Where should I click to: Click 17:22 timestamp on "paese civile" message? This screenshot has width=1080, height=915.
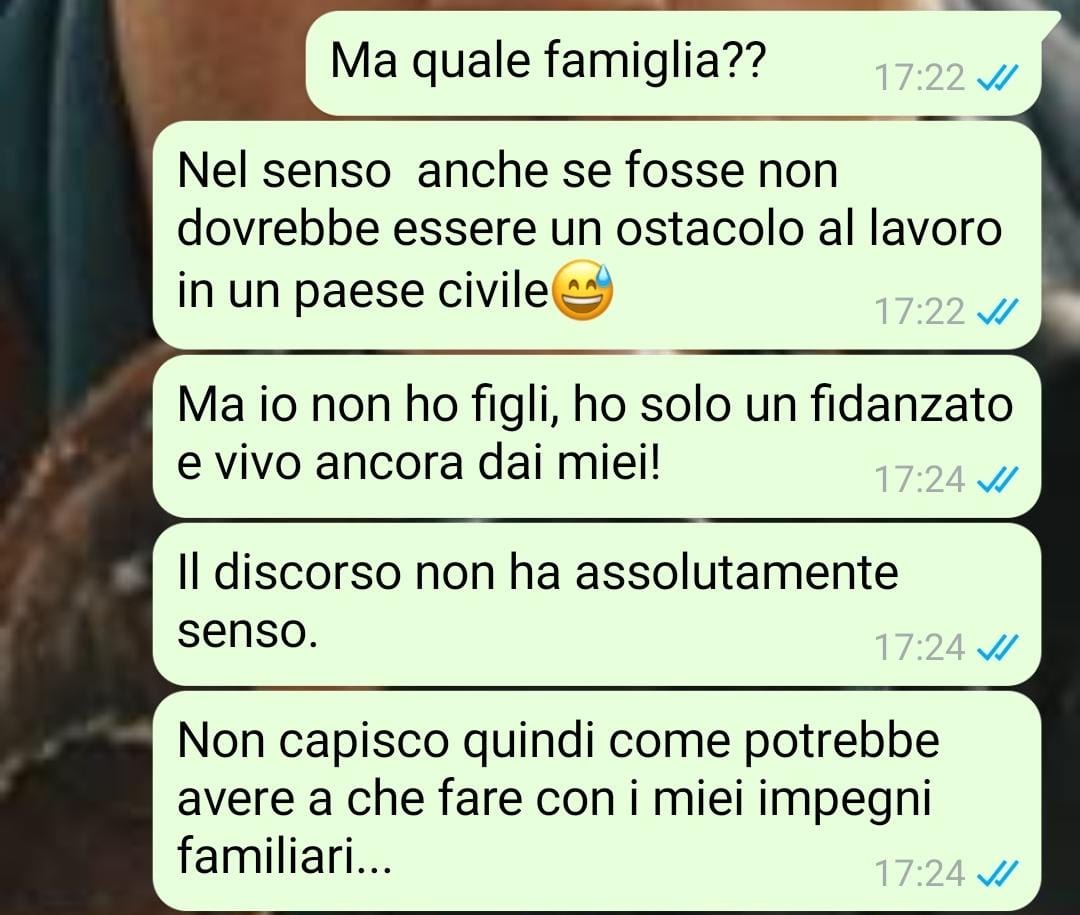pos(919,311)
